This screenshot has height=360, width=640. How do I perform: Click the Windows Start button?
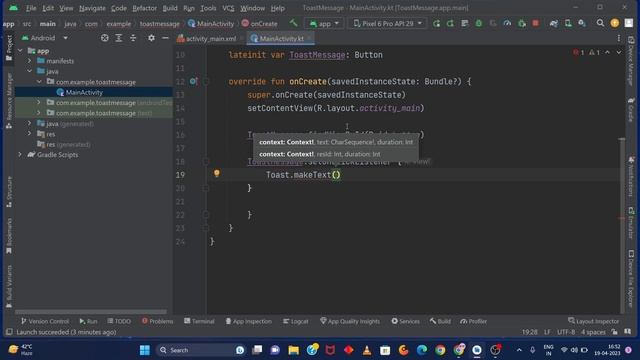[144, 350]
